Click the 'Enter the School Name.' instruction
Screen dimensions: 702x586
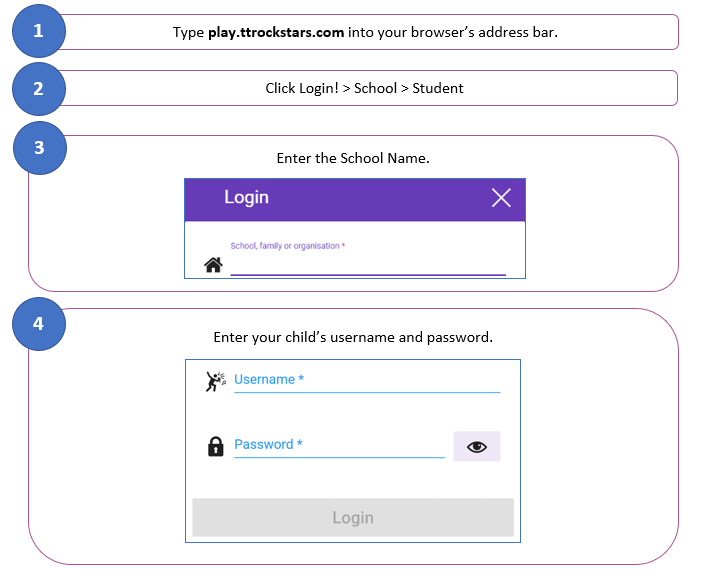click(x=353, y=158)
